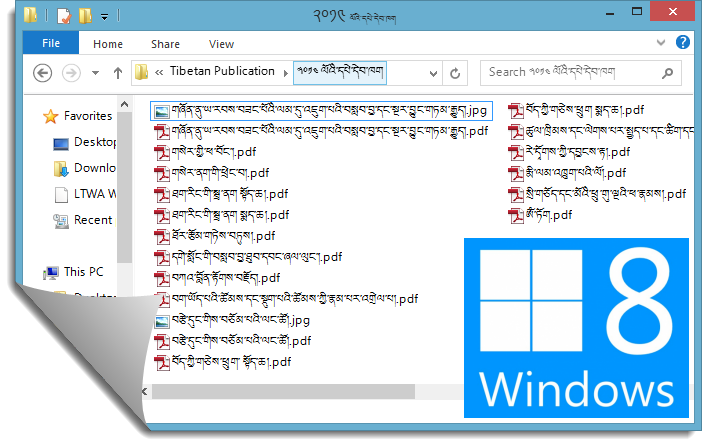The height and width of the screenshot is (446, 702).
Task: Click PDF icon of རི་དྭགས་ཀྱི་དབྱངས་རྟ།.pdf
Action: point(516,153)
